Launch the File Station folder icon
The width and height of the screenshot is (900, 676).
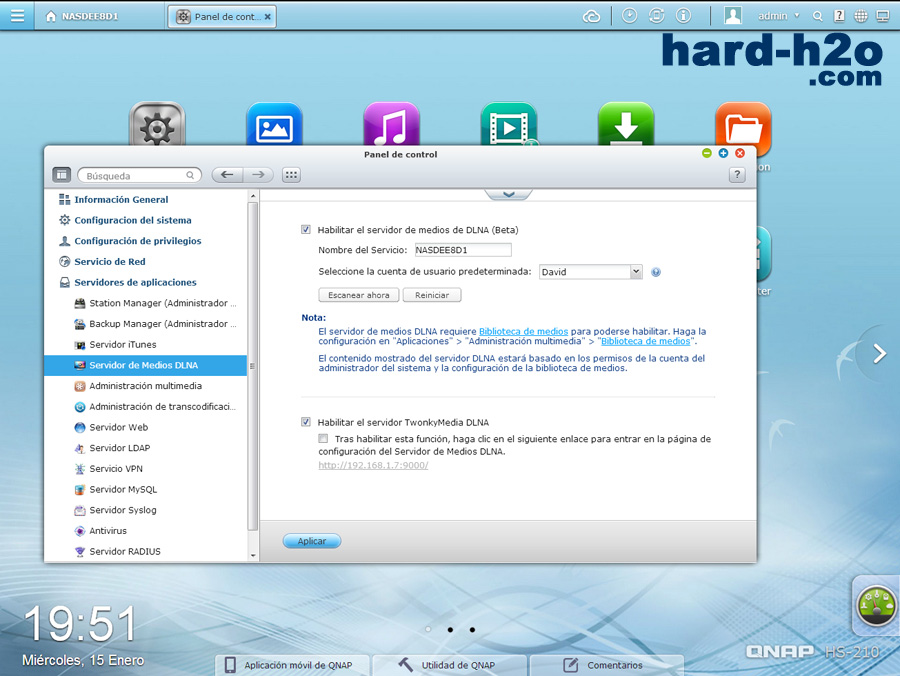pos(743,129)
